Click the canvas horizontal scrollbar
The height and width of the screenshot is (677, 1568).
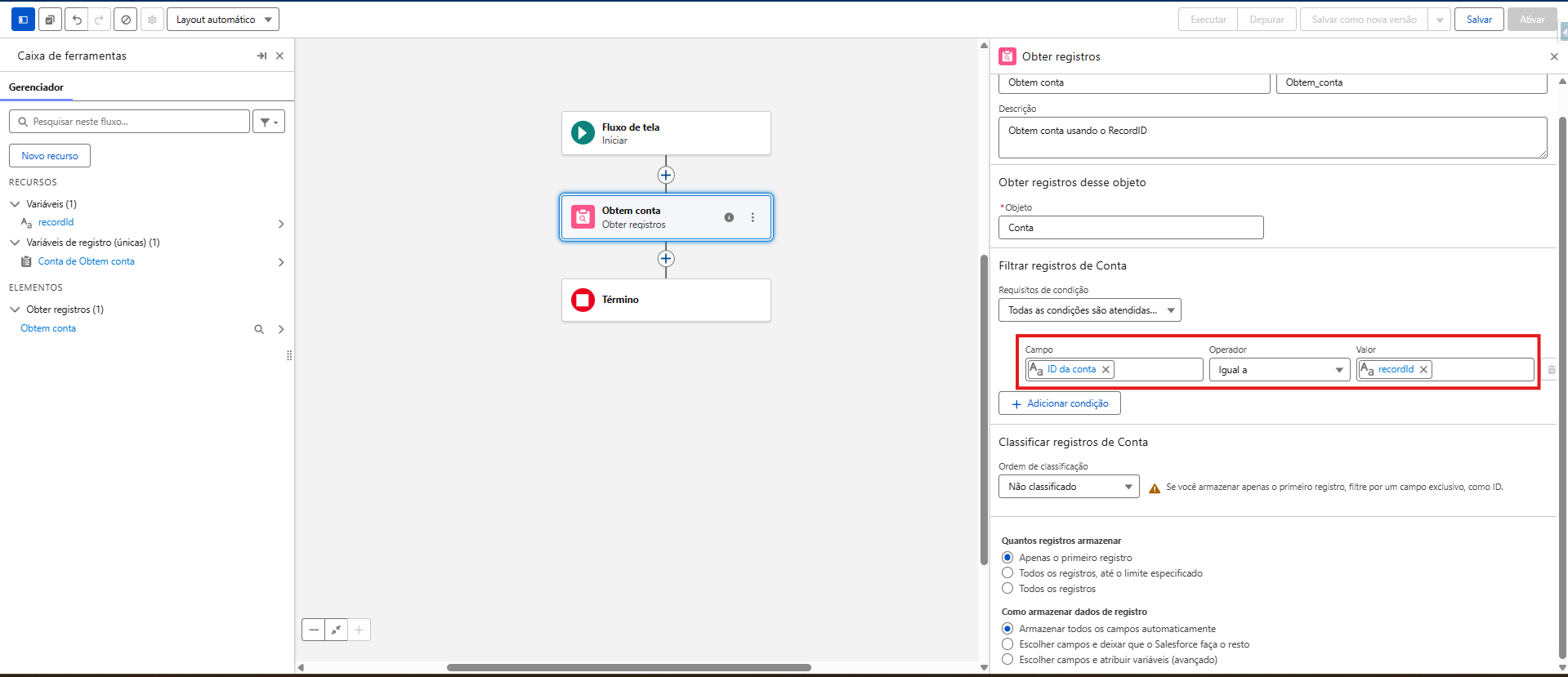[628, 667]
